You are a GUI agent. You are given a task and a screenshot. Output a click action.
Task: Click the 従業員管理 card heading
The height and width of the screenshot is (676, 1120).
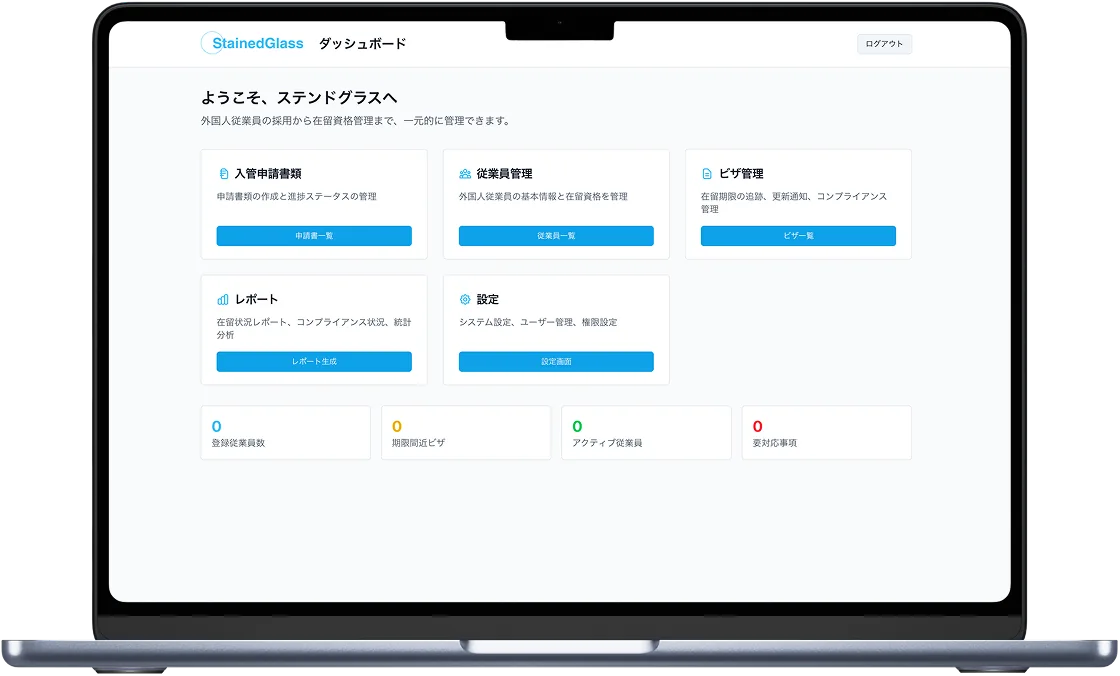click(505, 174)
